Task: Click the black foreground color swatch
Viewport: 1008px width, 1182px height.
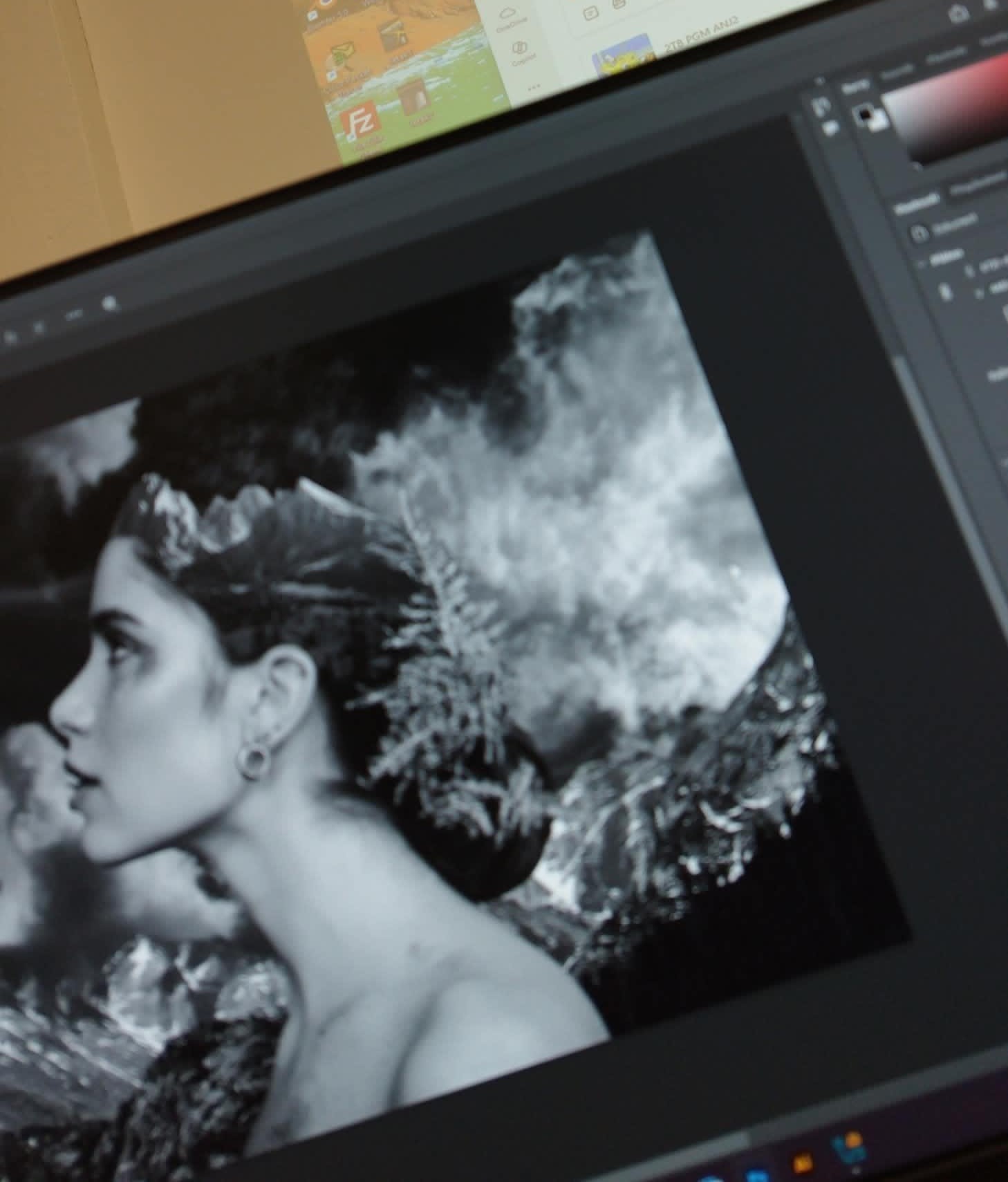Action: [864, 113]
